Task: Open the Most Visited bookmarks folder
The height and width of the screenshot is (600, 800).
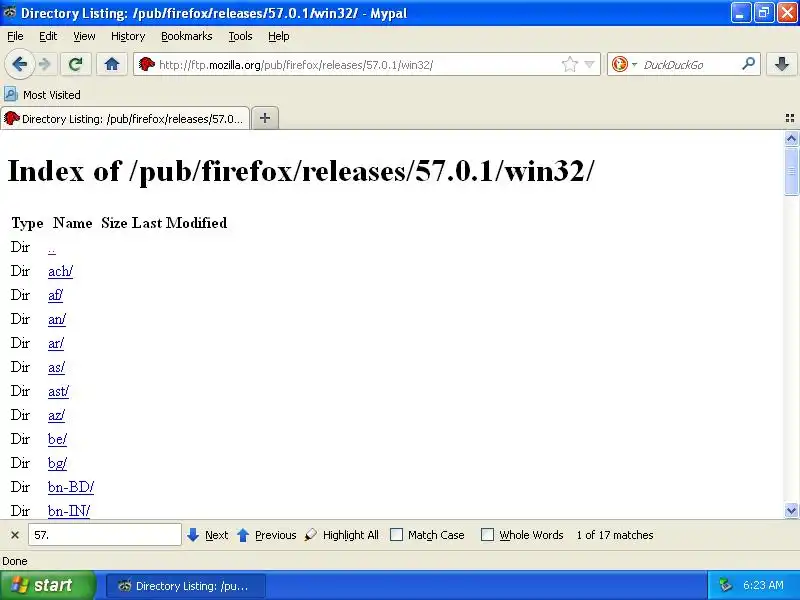Action: 42,95
